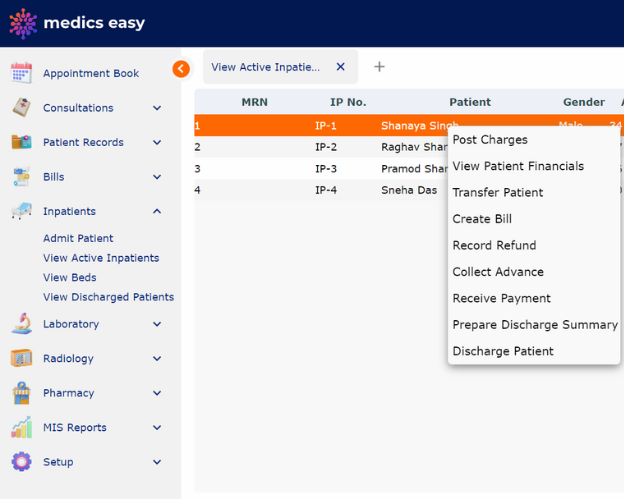Open the View Beds link
Viewport: 624px width, 499px height.
[x=70, y=277]
